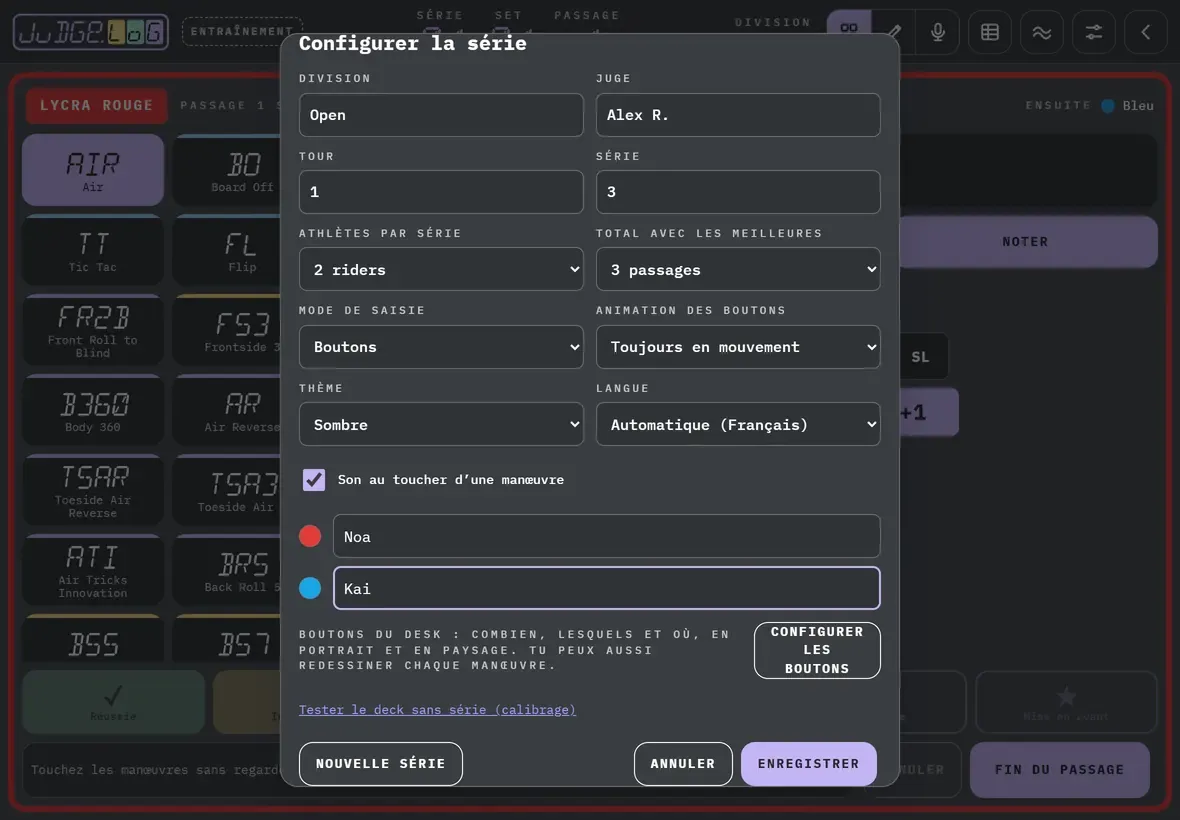Open the wave conditions icon
The height and width of the screenshot is (820, 1180).
click(x=1042, y=32)
